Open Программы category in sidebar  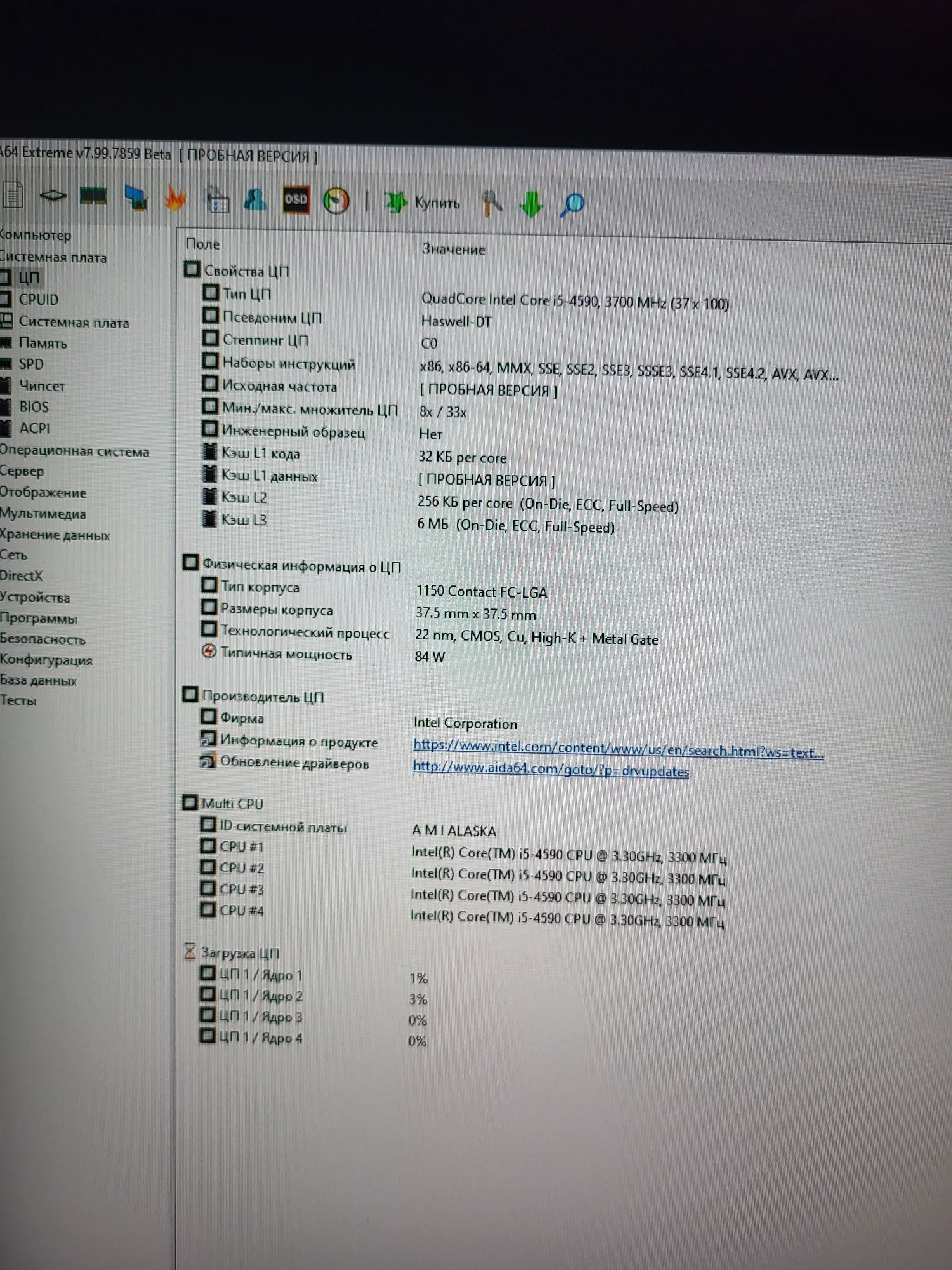pyautogui.click(x=39, y=618)
